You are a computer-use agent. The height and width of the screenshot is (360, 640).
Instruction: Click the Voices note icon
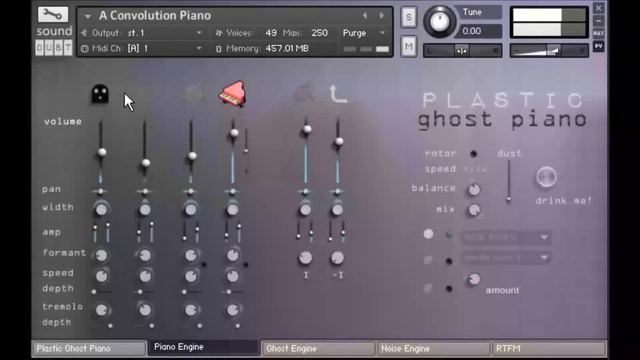tap(219, 33)
